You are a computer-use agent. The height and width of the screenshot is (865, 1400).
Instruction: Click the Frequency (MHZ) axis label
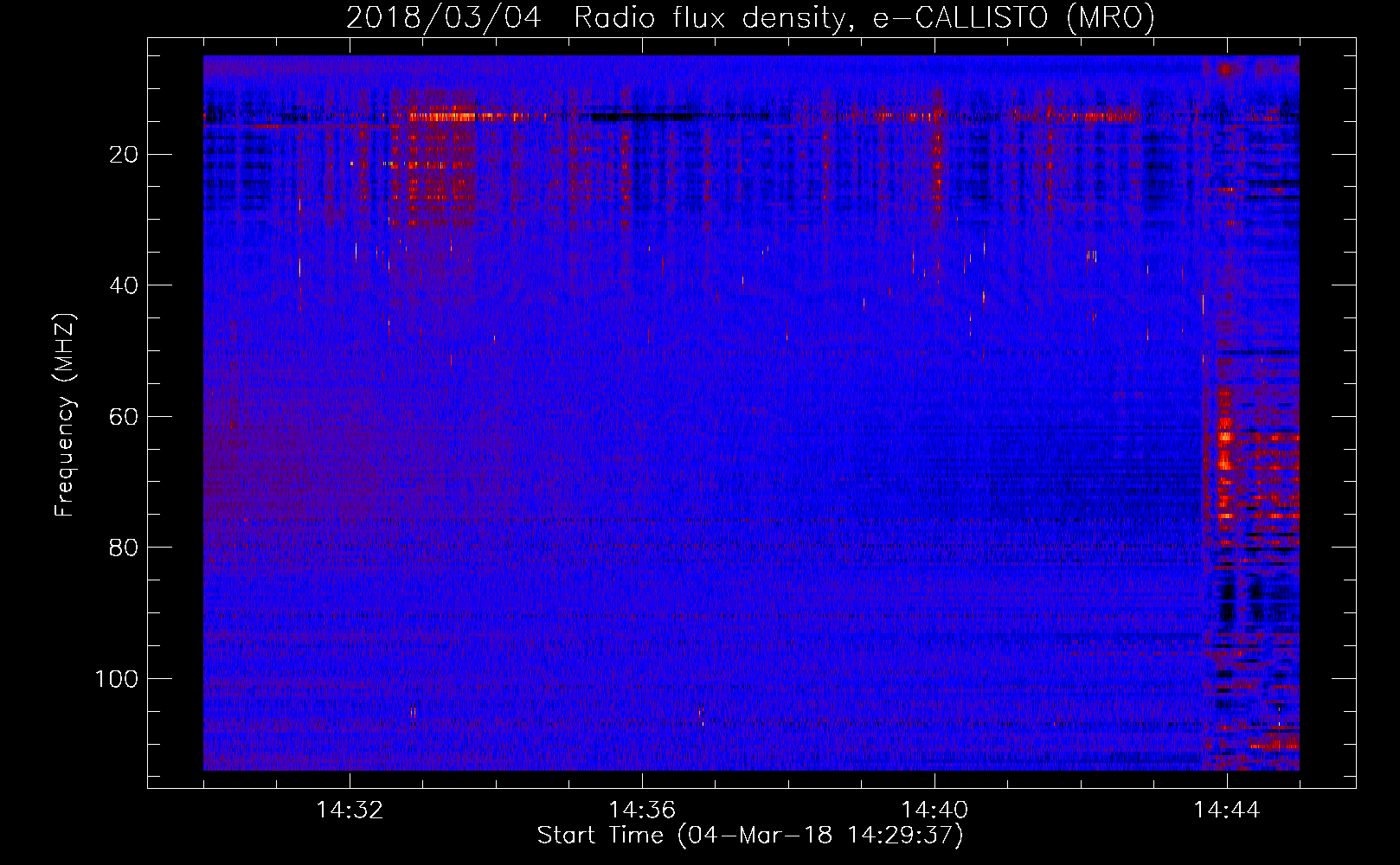coord(65,415)
